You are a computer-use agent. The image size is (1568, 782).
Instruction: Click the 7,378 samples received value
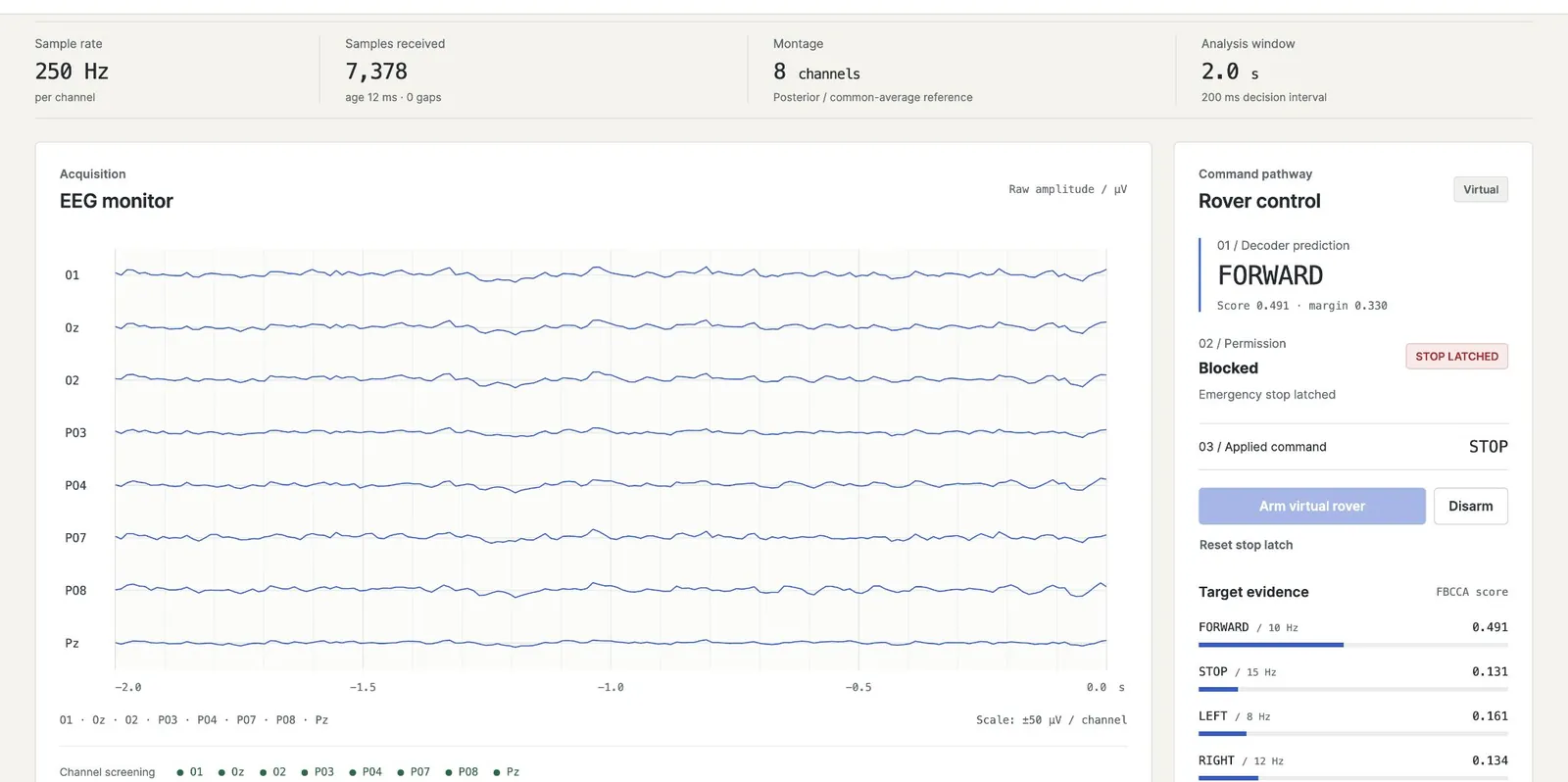(376, 72)
